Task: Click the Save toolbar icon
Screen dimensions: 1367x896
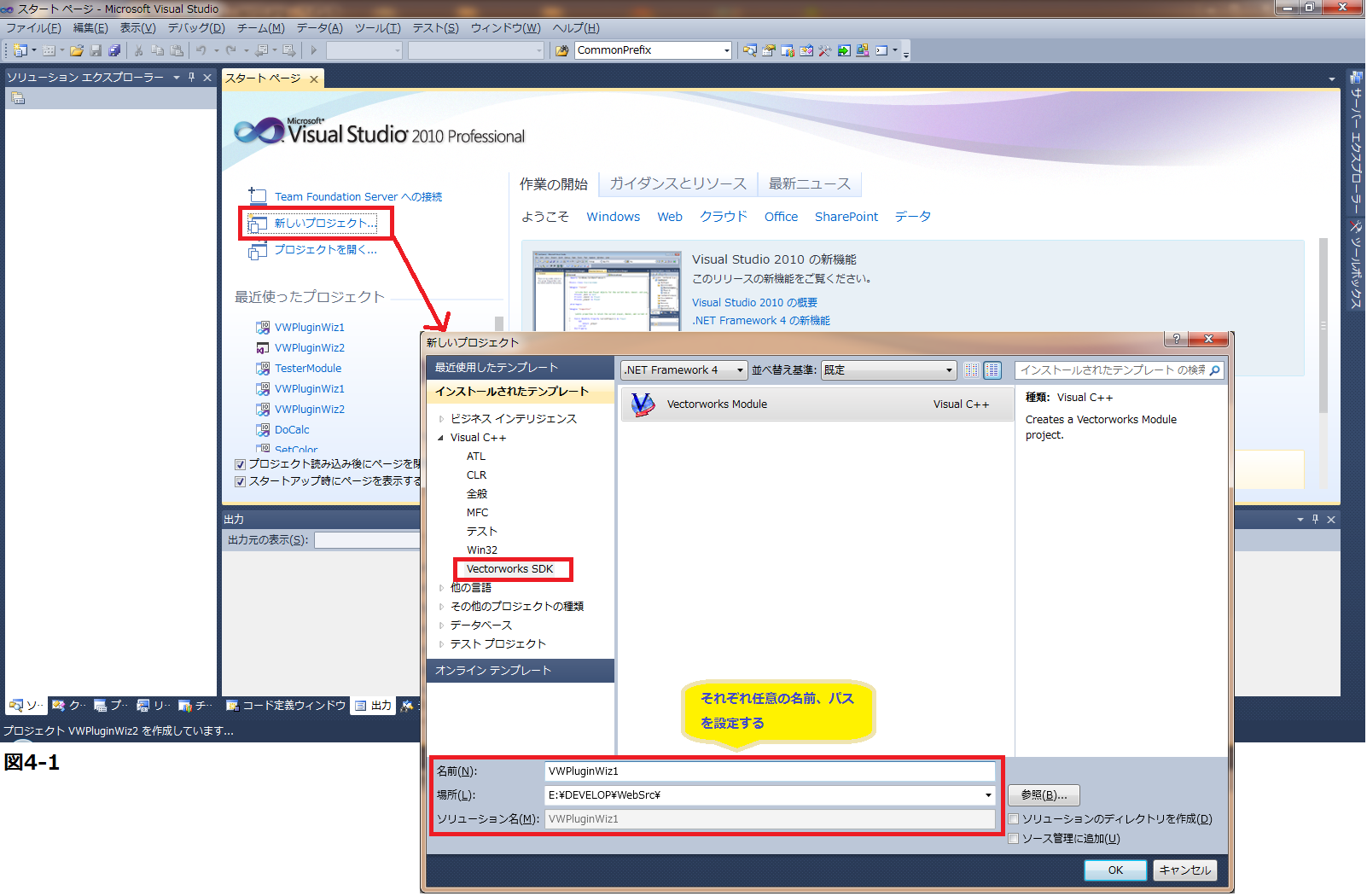Action: pyautogui.click(x=96, y=50)
